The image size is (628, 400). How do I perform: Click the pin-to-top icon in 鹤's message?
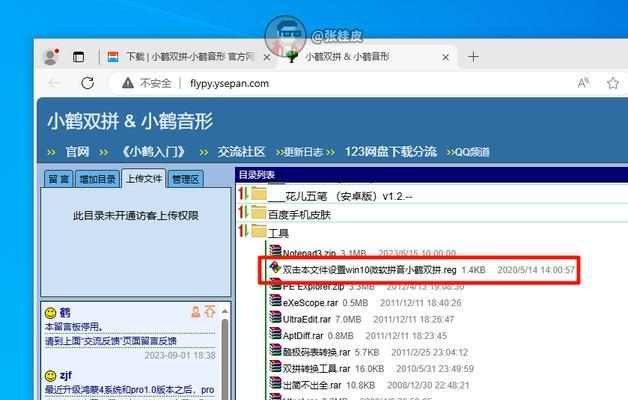pos(210,312)
